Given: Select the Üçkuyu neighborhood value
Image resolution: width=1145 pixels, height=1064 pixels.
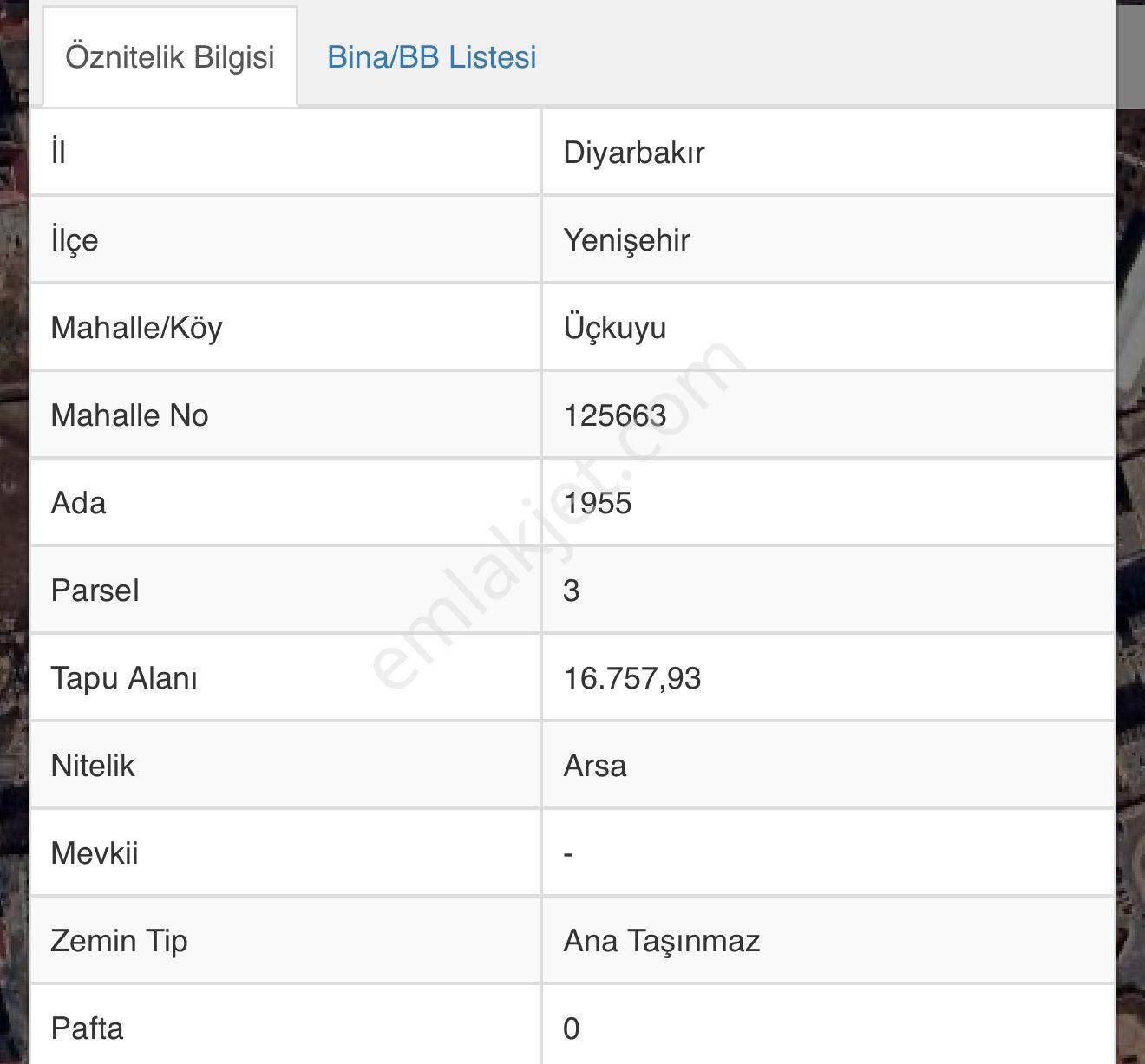Looking at the screenshot, I should [x=615, y=328].
